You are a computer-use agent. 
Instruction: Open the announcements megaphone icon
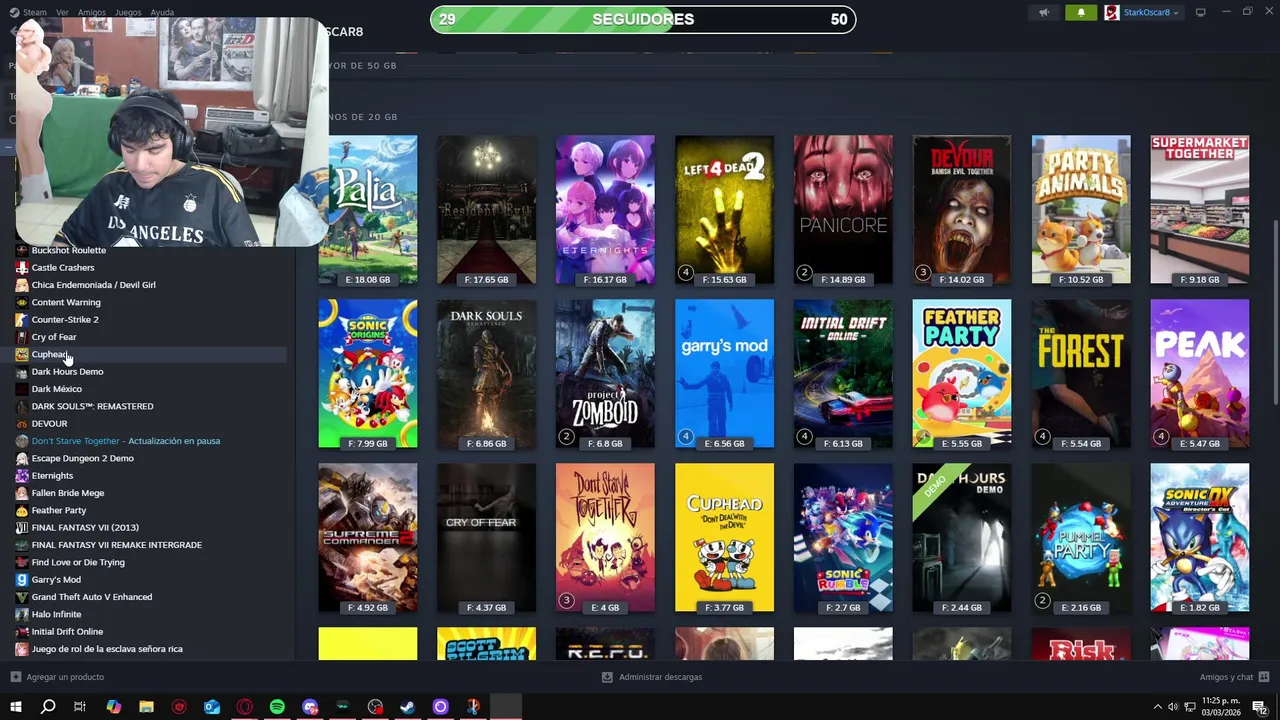(x=1044, y=13)
